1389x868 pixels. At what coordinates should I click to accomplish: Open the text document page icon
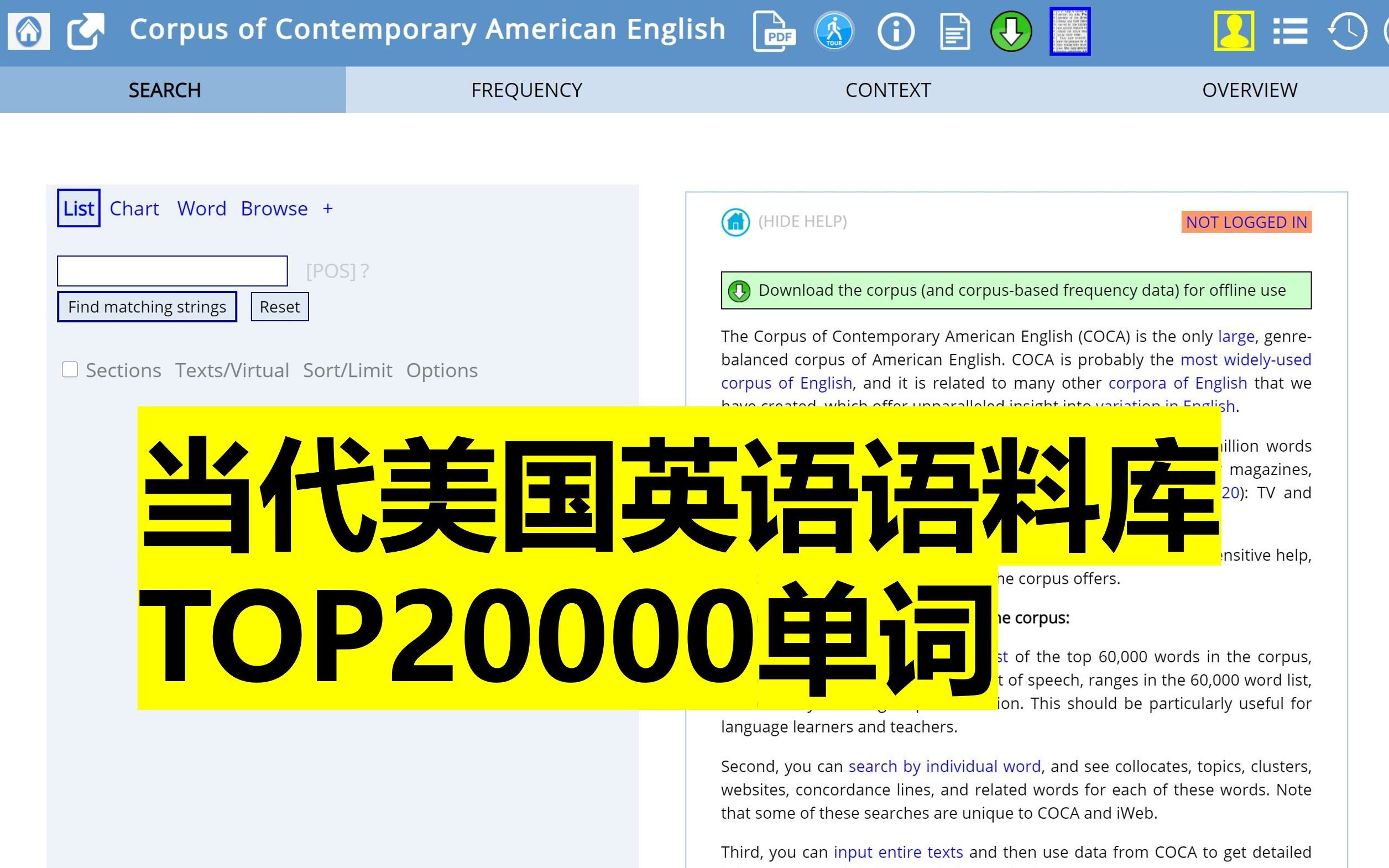(955, 31)
